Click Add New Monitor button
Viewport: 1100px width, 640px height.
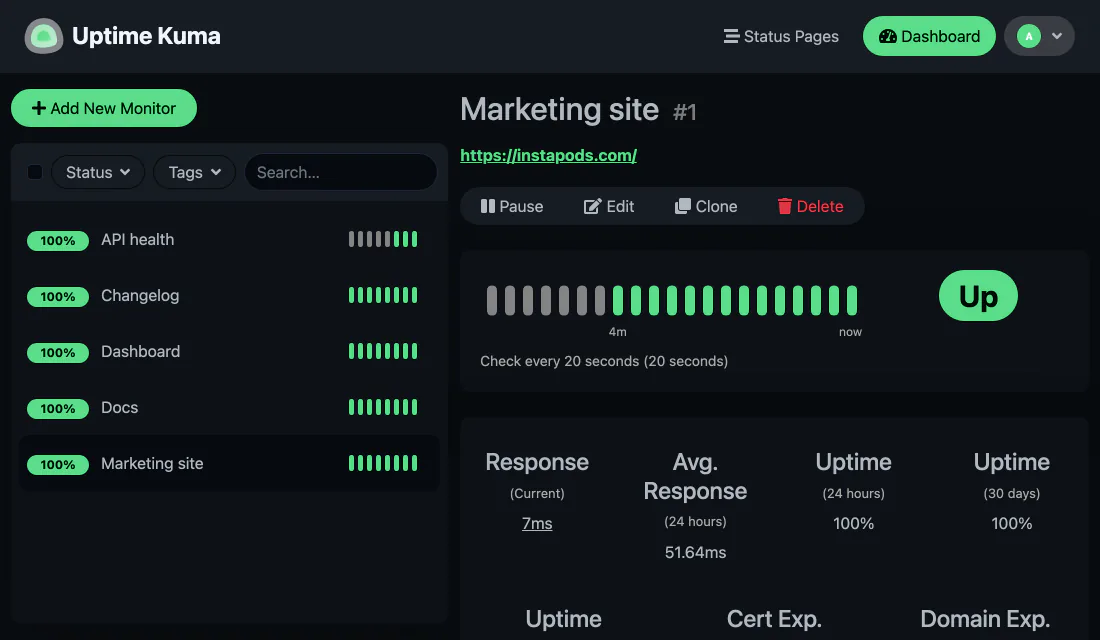[x=104, y=108]
